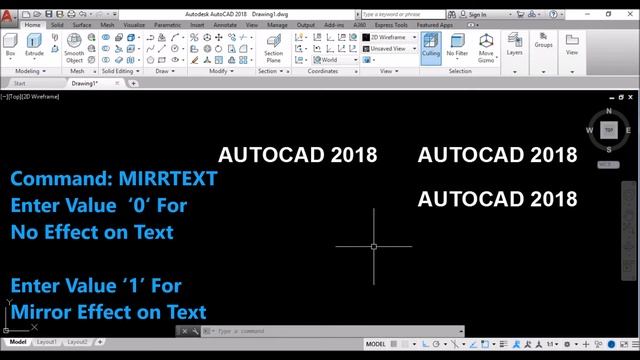
Task: Open the annotation scale 1:1 dropdown
Action: pos(552,344)
